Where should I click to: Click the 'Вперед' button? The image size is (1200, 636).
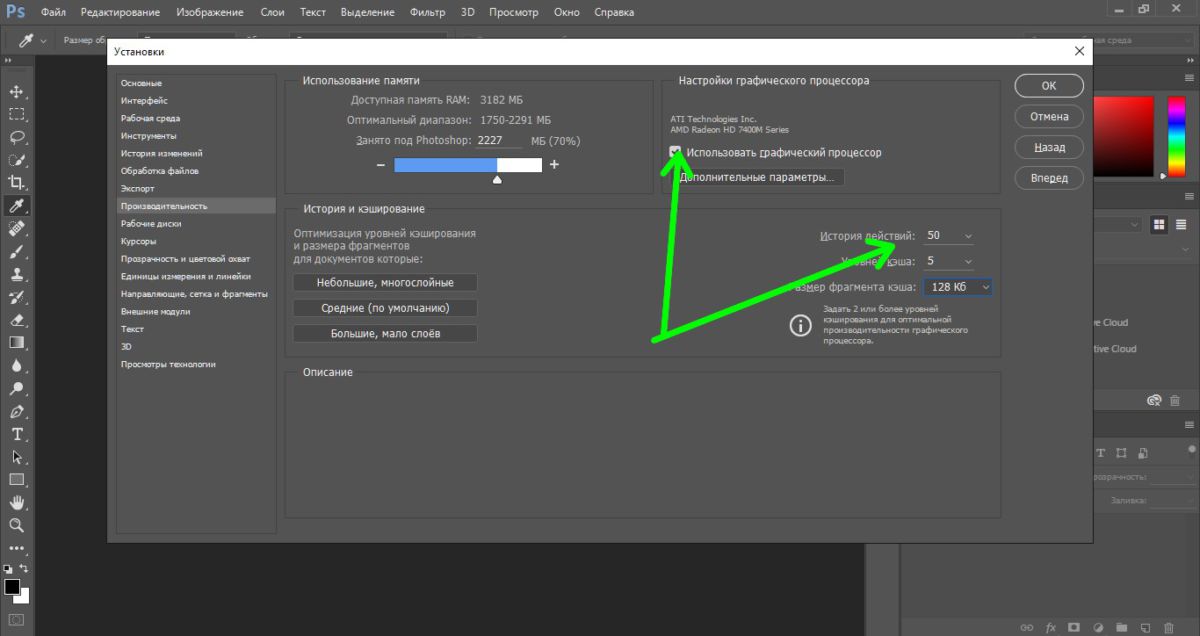1048,178
